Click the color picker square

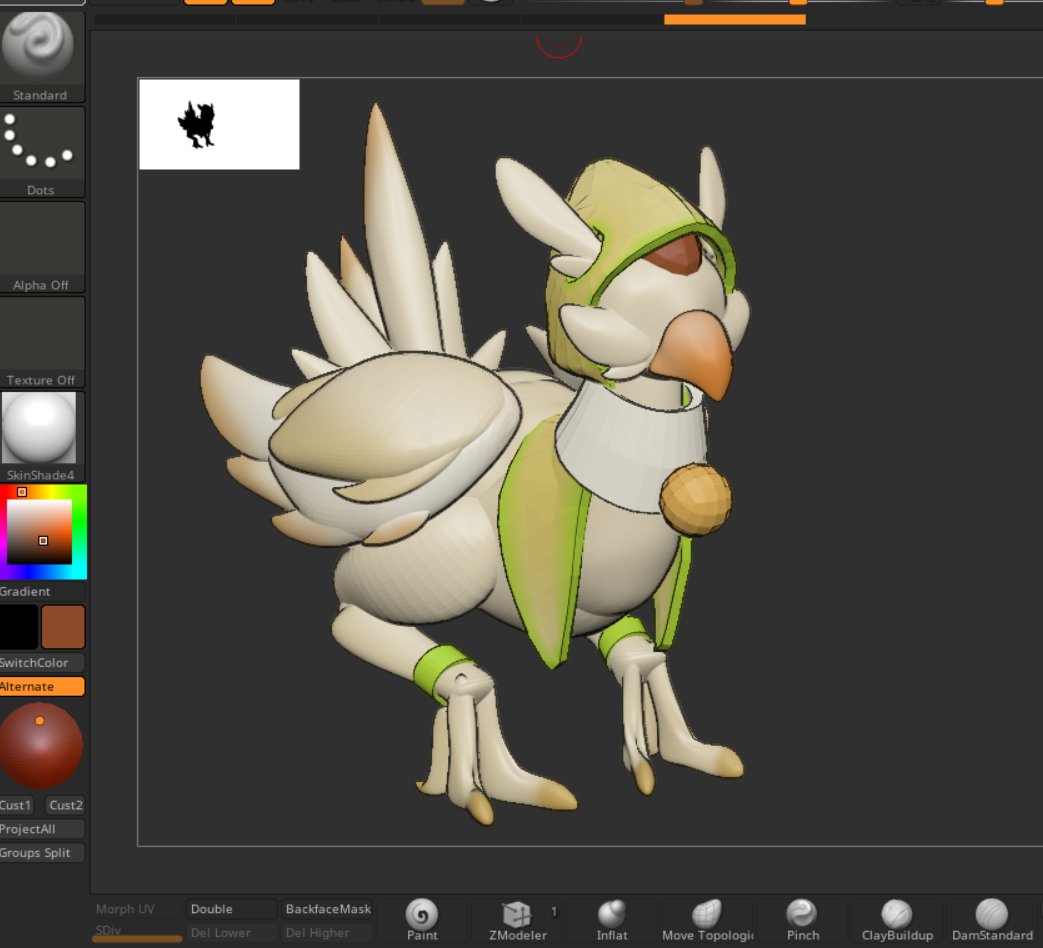click(39, 532)
